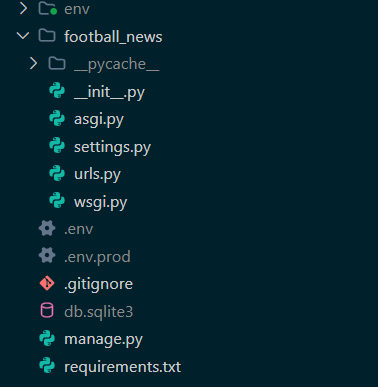378x387 pixels.
Task: Click the git icon beside .gitignore
Action: click(47, 283)
